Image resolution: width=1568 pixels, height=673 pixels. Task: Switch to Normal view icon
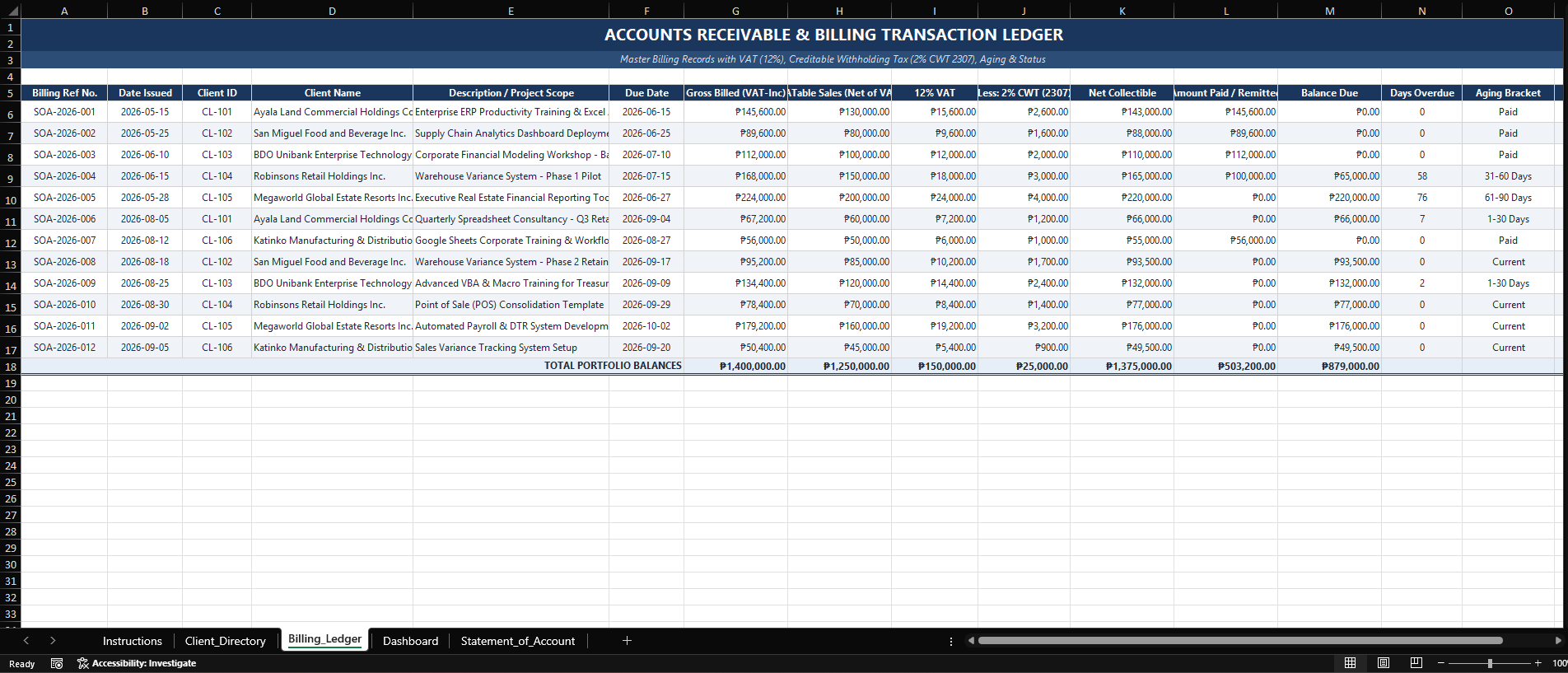(x=1350, y=663)
